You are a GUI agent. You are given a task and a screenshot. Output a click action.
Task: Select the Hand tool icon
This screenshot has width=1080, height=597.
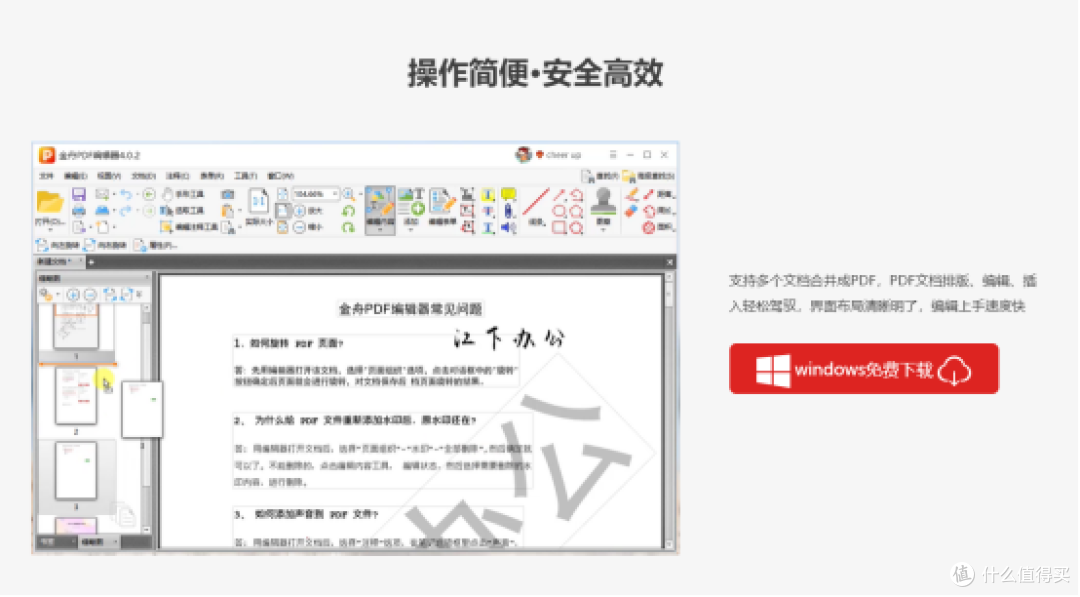point(167,194)
